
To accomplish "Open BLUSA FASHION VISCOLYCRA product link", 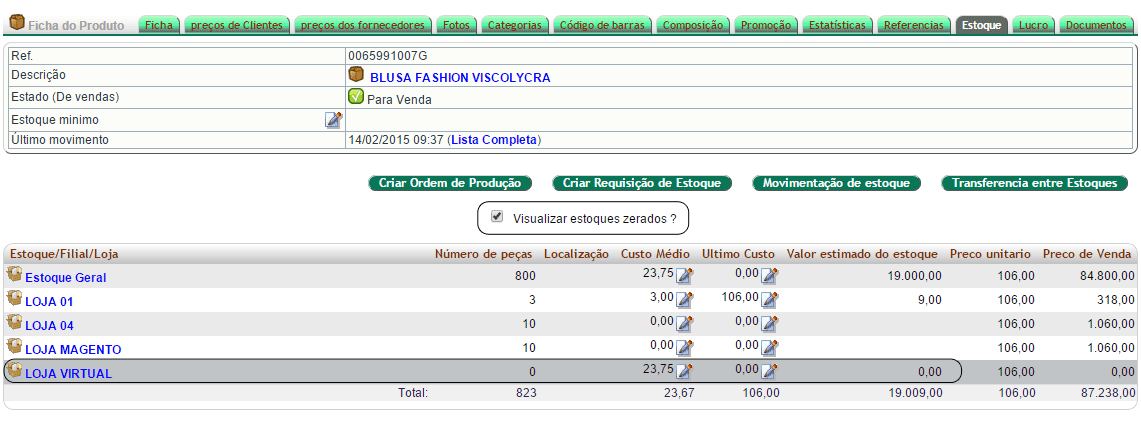I will point(460,77).
